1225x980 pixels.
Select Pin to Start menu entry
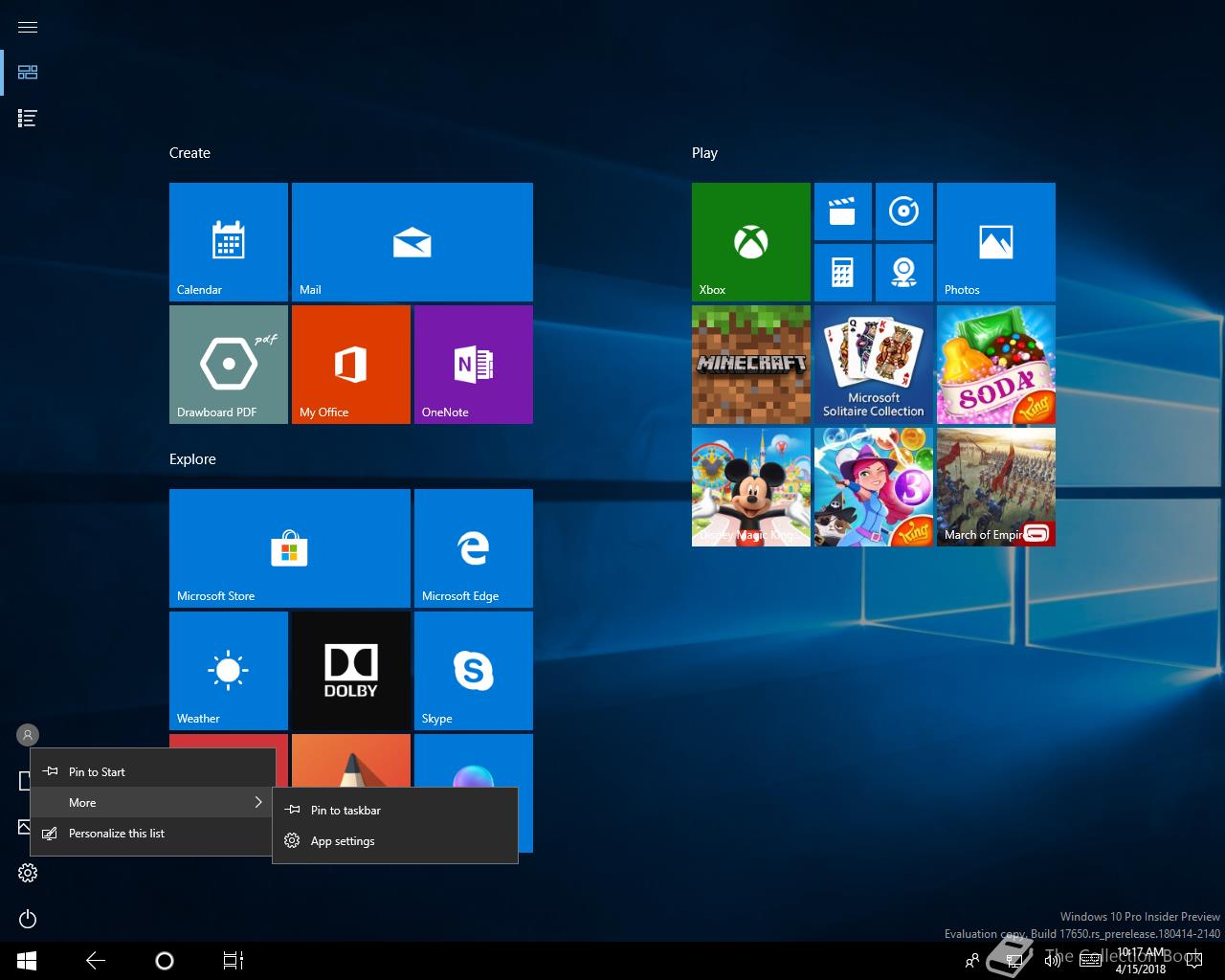(x=153, y=771)
